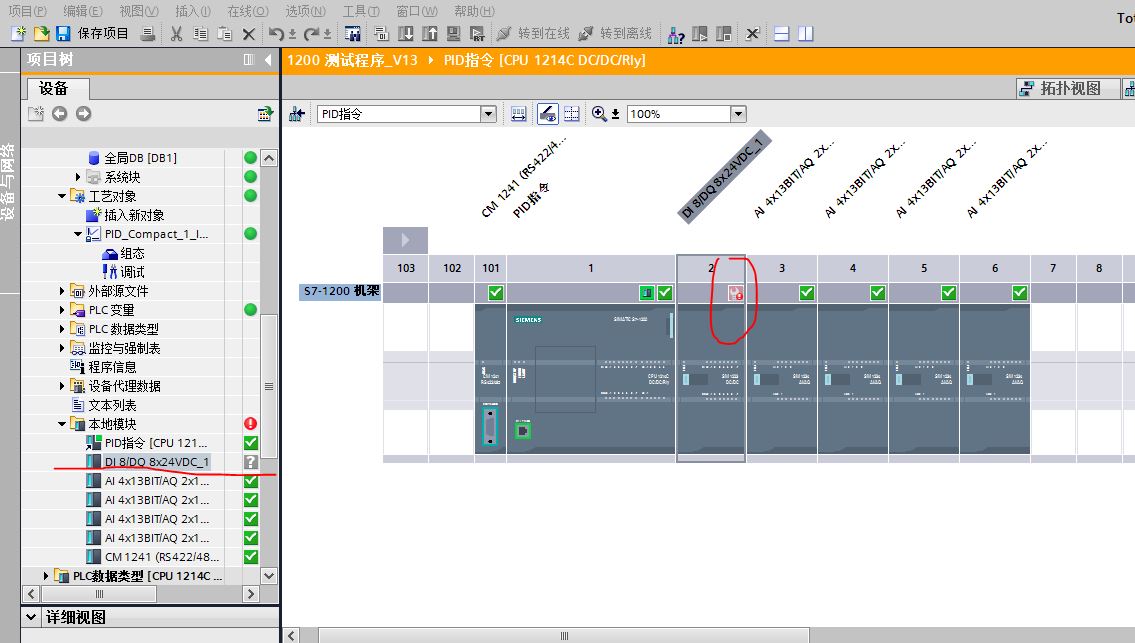Image resolution: width=1135 pixels, height=643 pixels.
Task: Collapse the project tree with the left arrow
Action: (x=268, y=59)
